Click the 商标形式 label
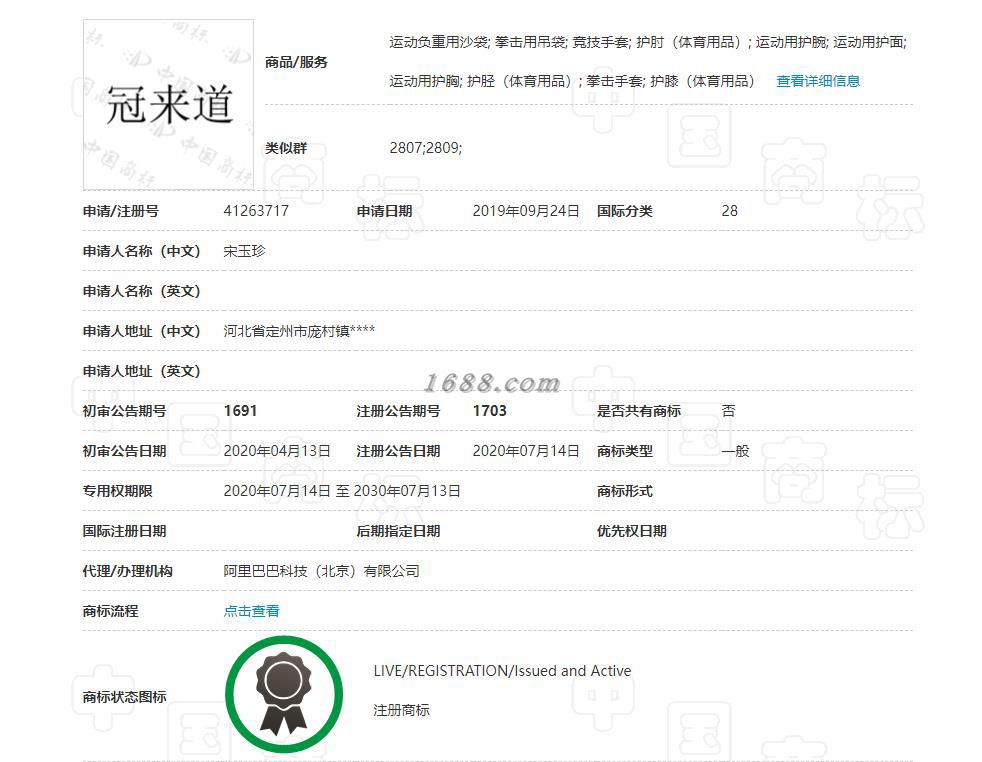 coord(624,492)
